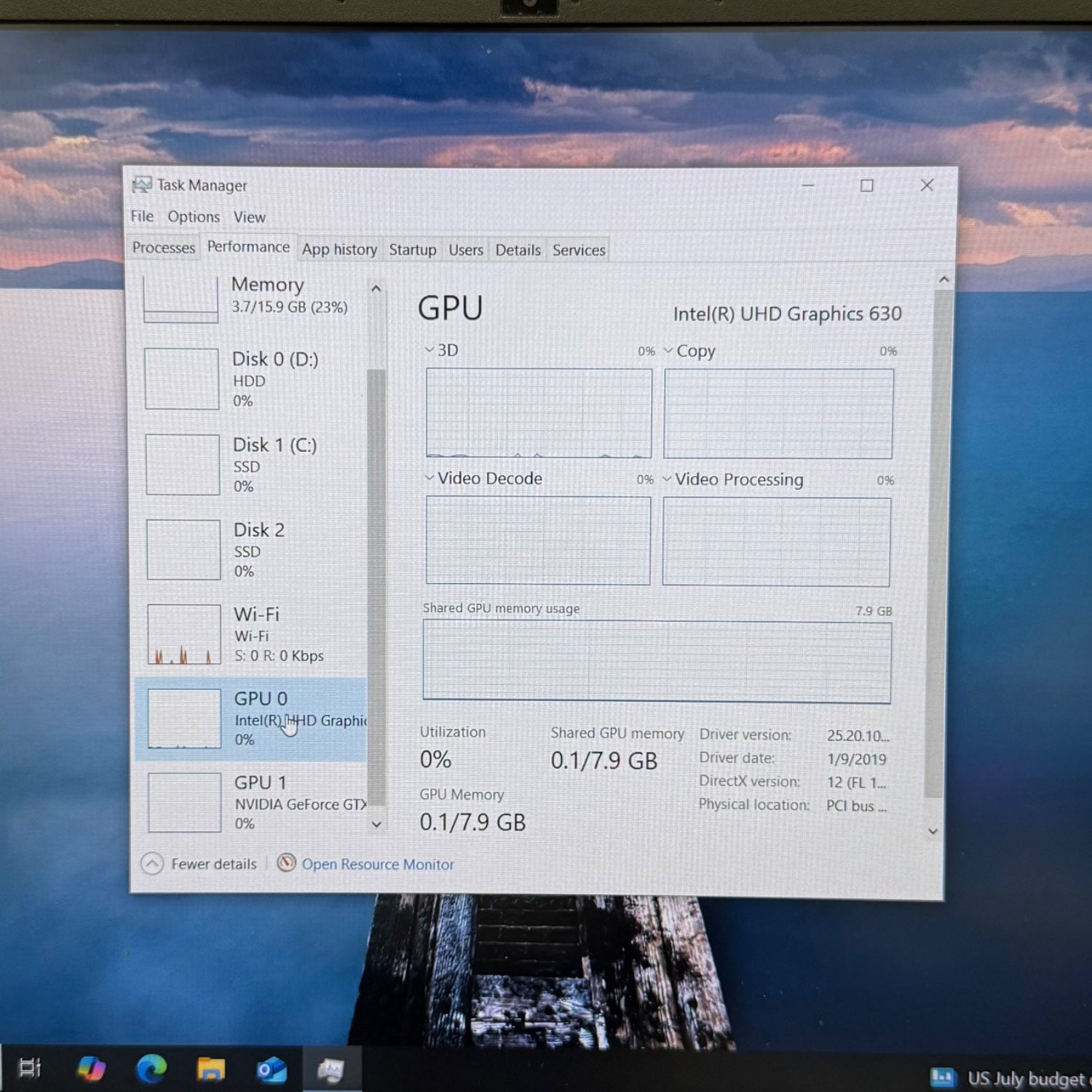Close the Task Manager window
Image resolution: width=1092 pixels, height=1092 pixels.
coord(927,186)
